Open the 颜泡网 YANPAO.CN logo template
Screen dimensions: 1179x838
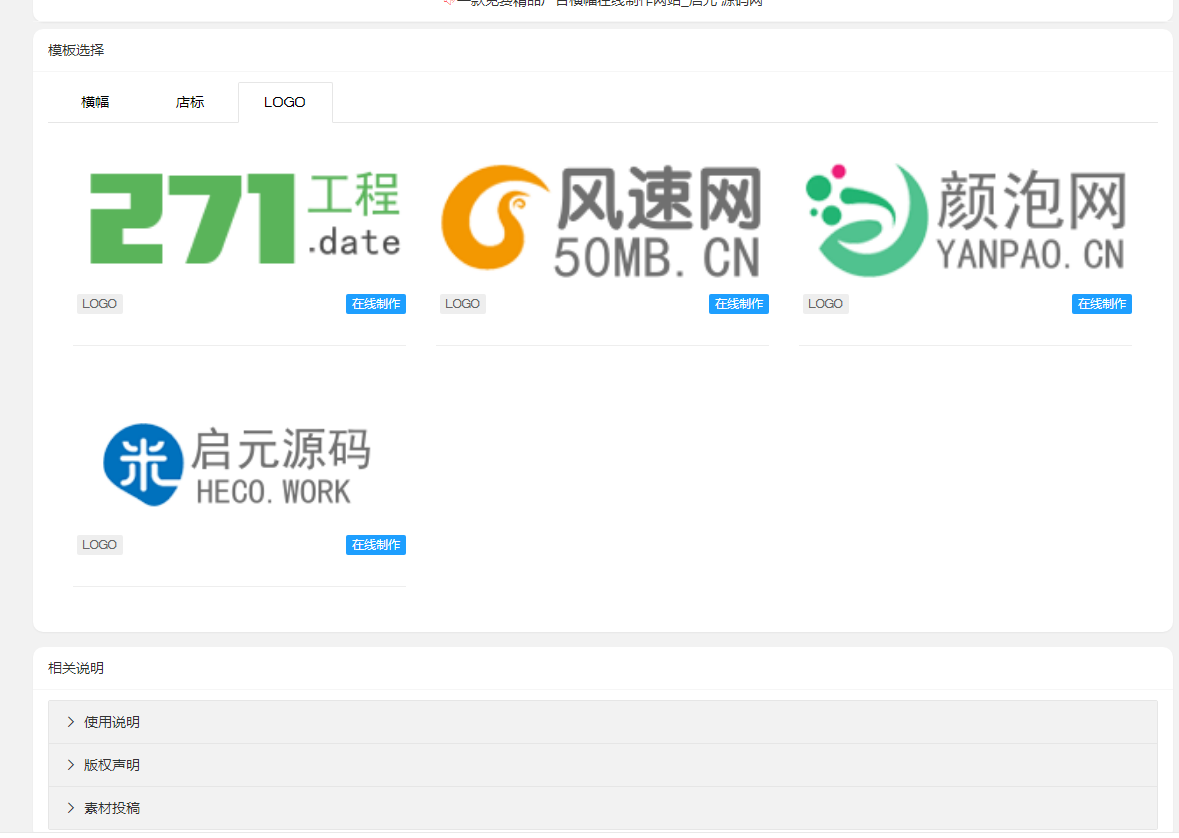point(965,220)
